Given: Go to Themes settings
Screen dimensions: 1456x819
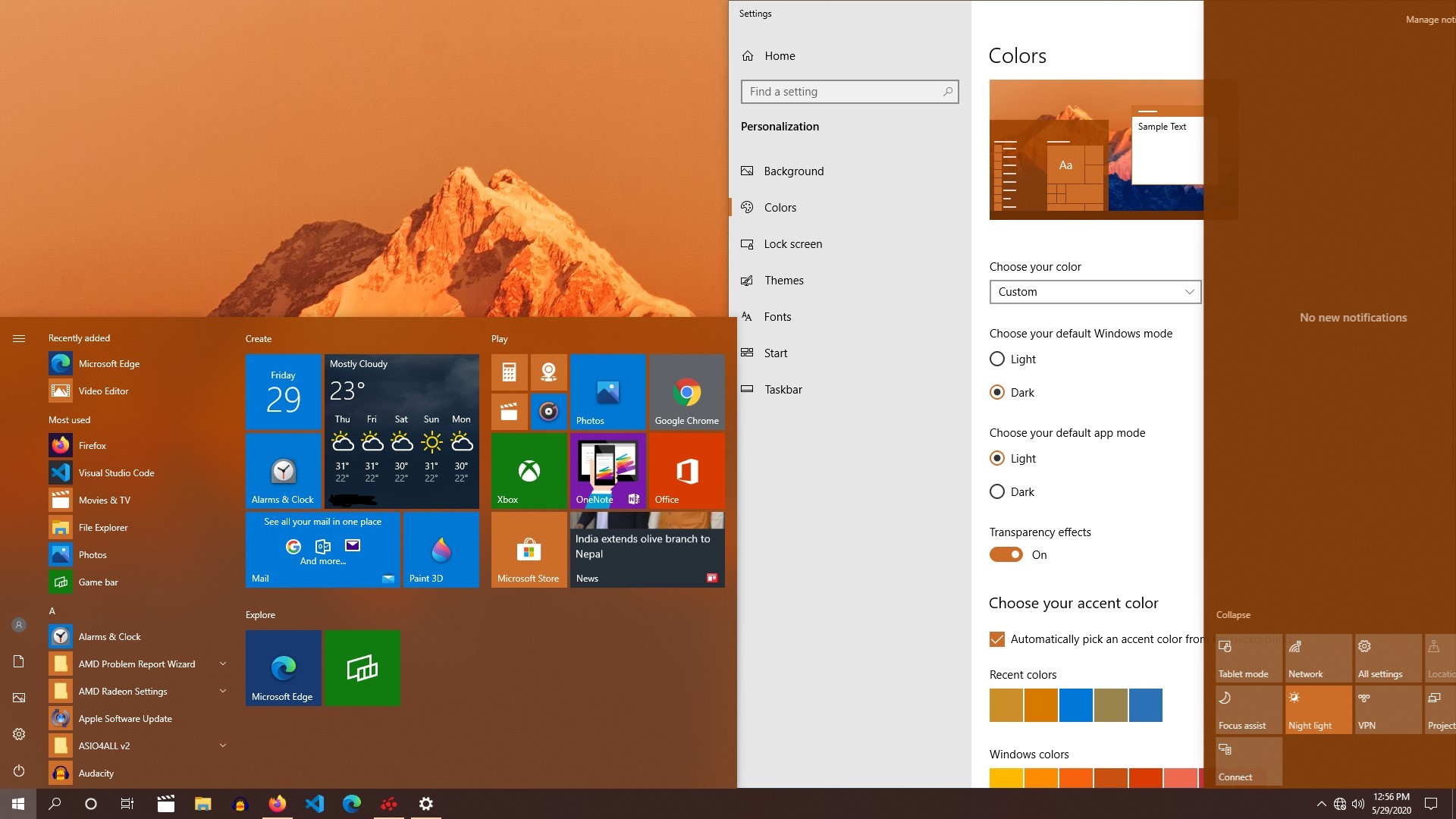Looking at the screenshot, I should pyautogui.click(x=783, y=280).
